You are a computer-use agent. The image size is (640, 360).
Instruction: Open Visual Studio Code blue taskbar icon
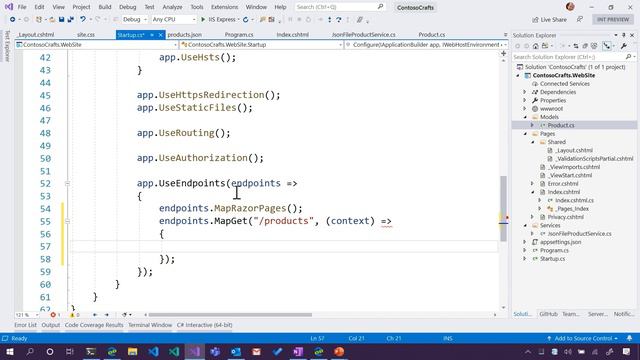pos(153,351)
